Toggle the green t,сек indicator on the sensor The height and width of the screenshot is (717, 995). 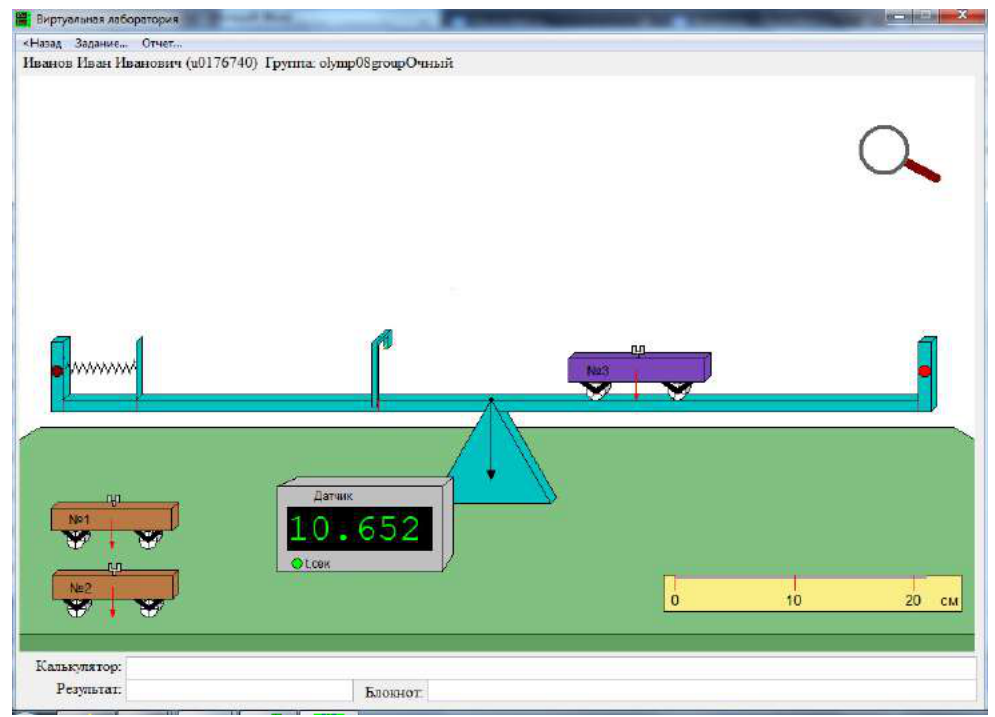click(296, 563)
